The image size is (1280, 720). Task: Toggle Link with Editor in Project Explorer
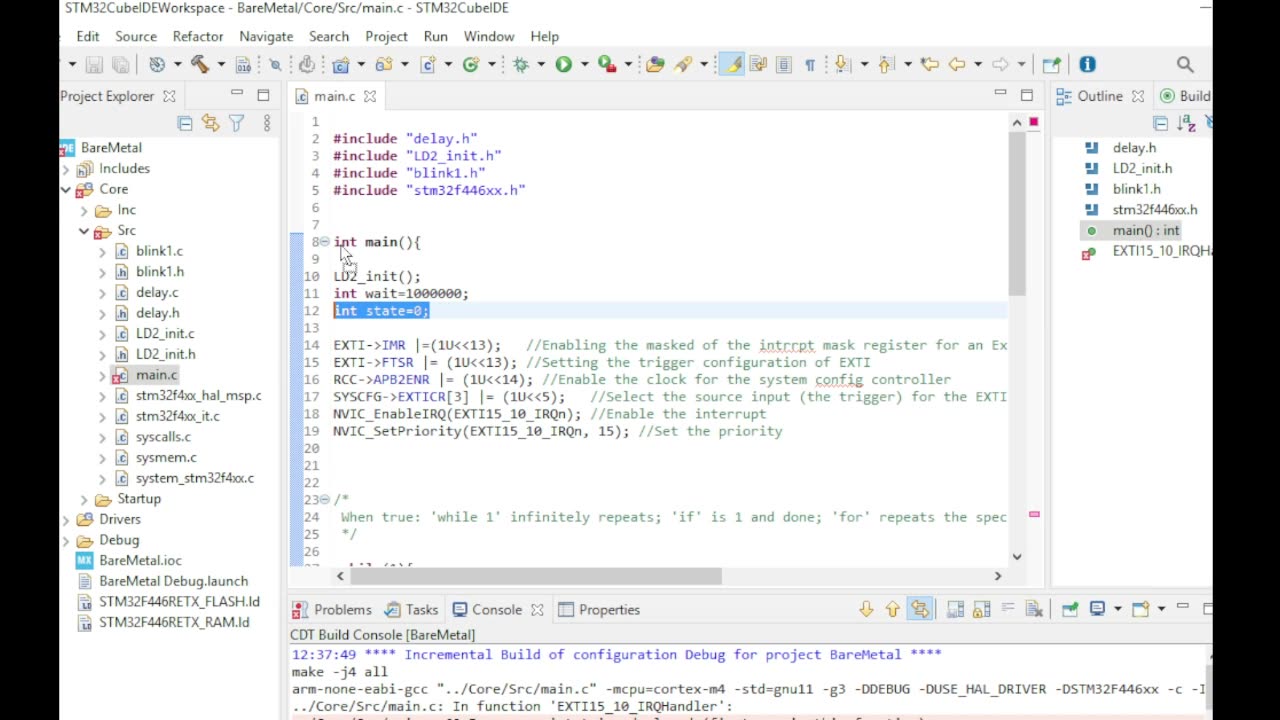[x=210, y=123]
